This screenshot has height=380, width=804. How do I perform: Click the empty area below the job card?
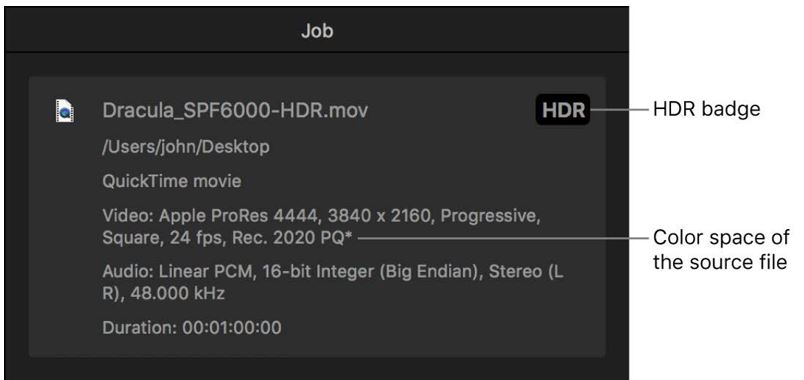[x=317, y=369]
